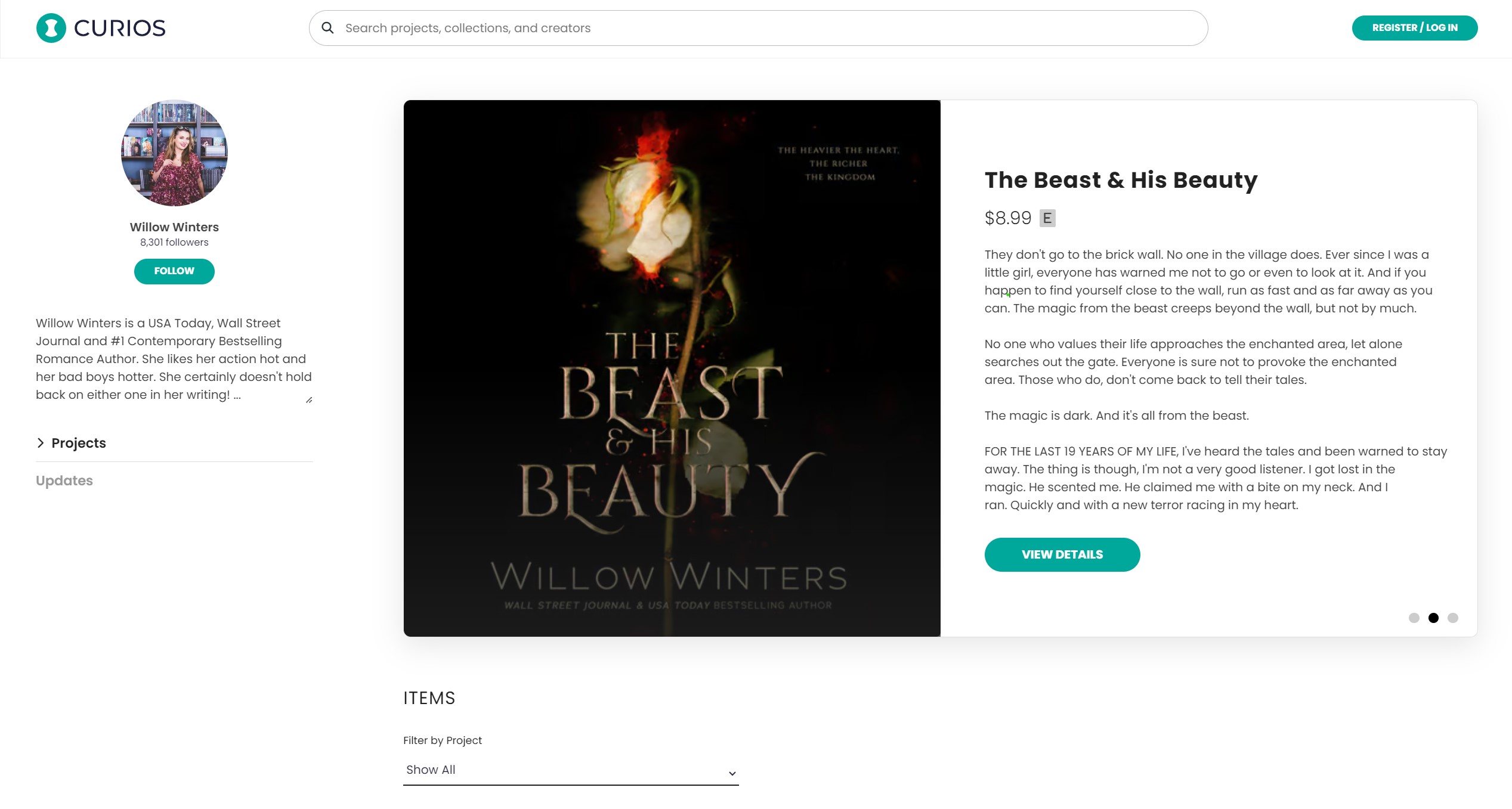
Task: Open the Updates tab
Action: click(64, 481)
